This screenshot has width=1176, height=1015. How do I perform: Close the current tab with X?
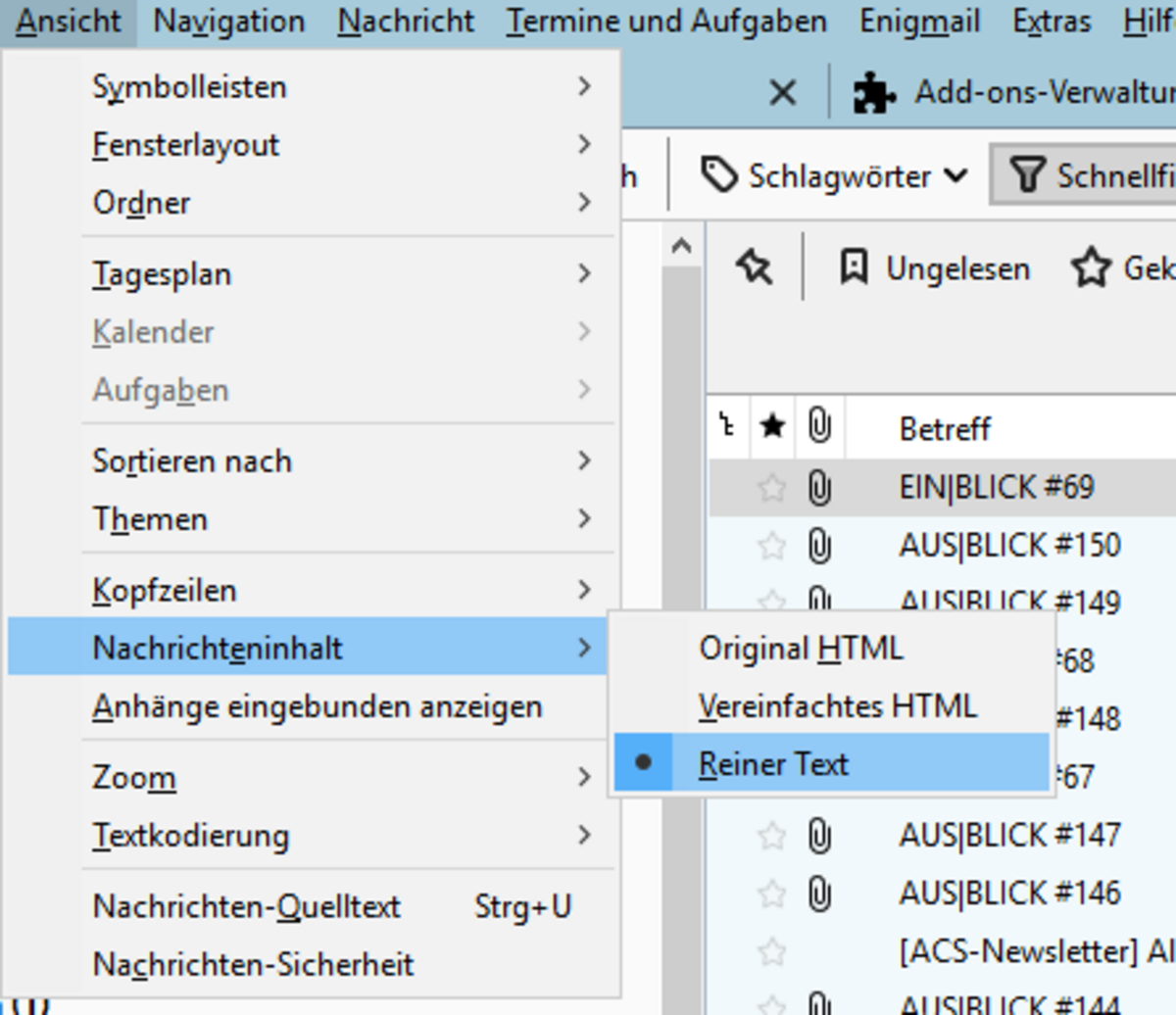[x=782, y=93]
